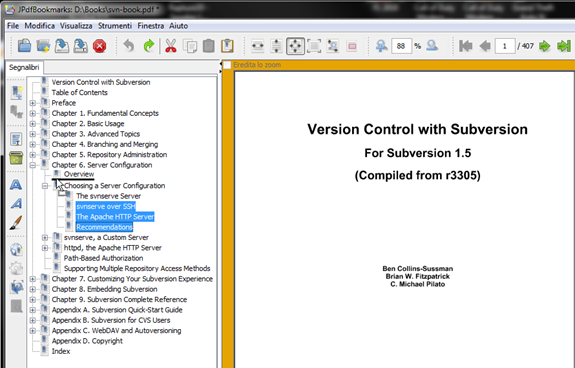Toggle italic style for bookmark (slanted A)
575x368 pixels.
(x=16, y=203)
